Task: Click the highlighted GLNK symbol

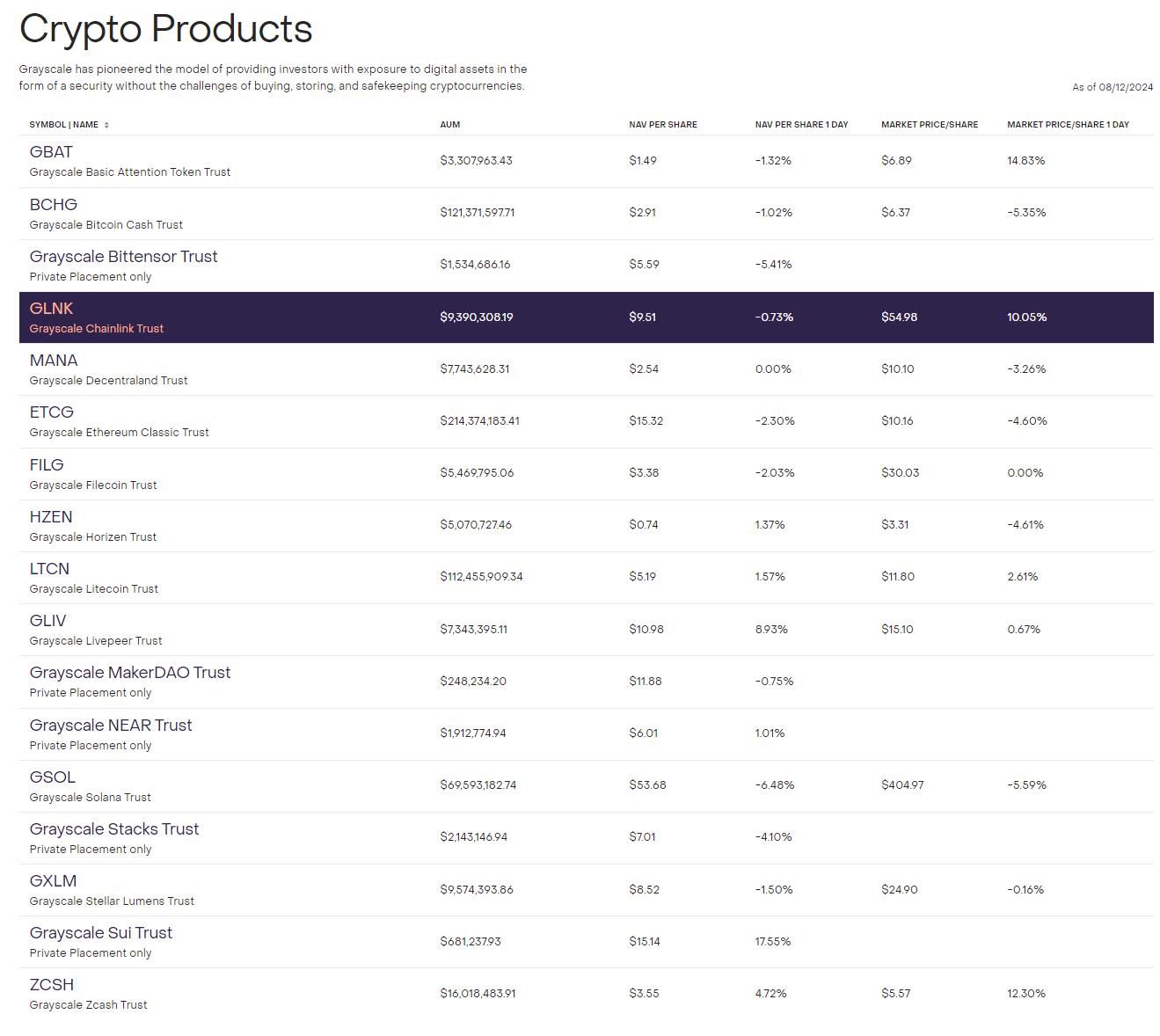Action: coord(52,309)
